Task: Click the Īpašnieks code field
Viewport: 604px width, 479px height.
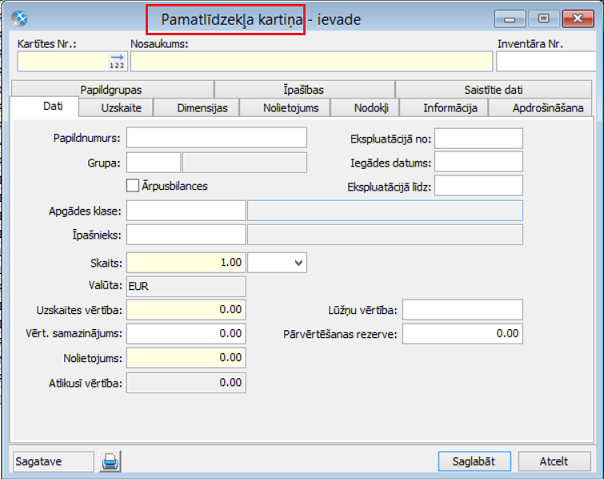Action: pos(186,235)
